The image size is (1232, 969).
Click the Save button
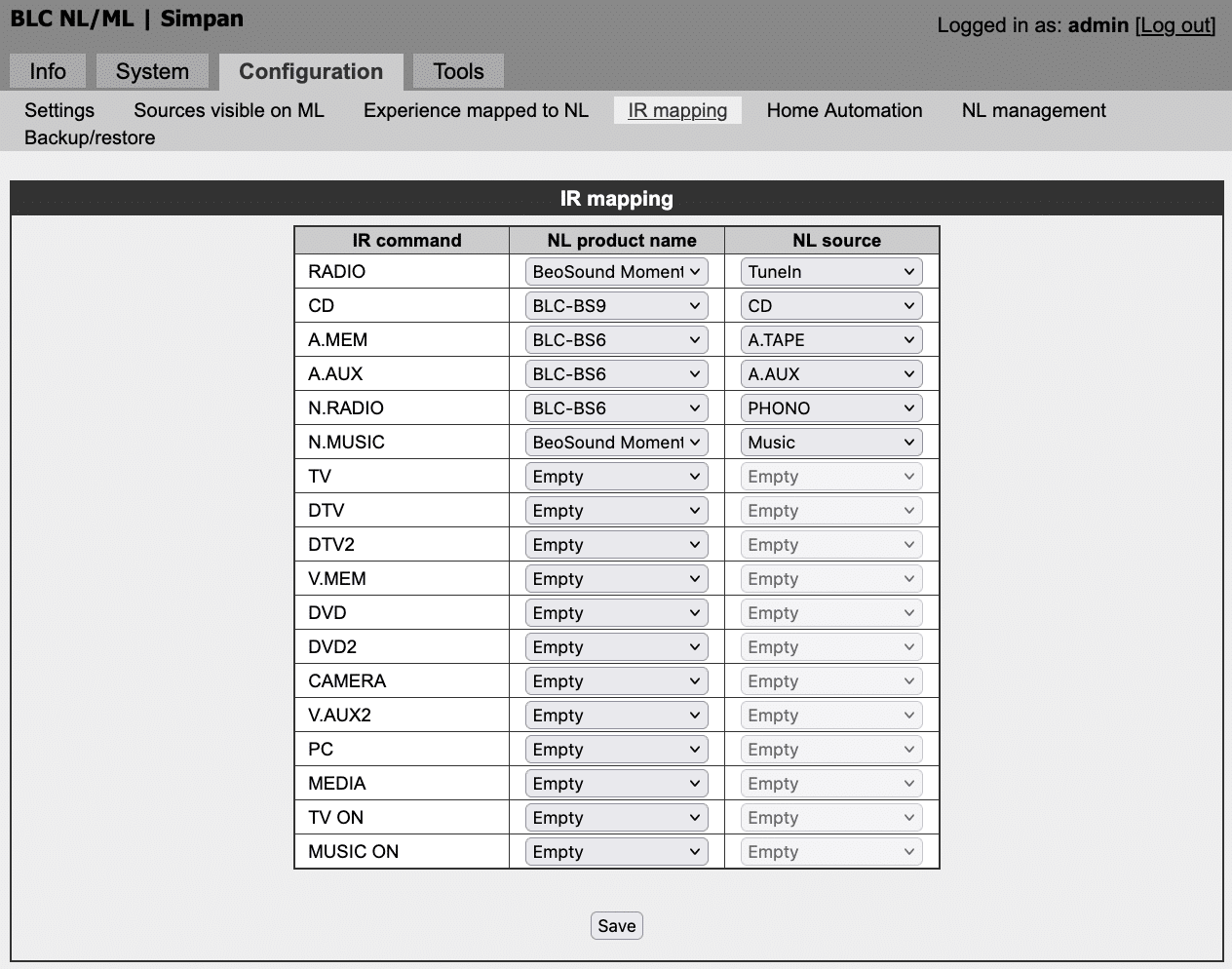[616, 926]
